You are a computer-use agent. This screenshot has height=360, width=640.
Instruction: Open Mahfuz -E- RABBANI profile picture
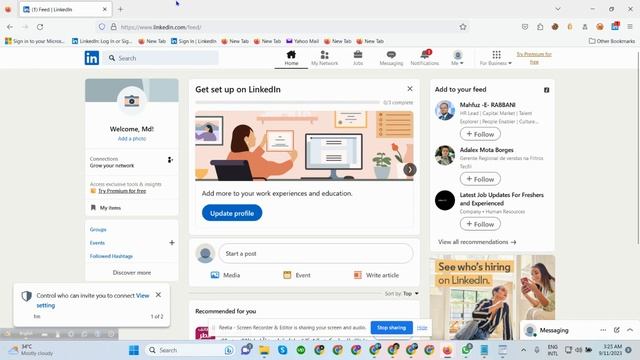(x=445, y=110)
